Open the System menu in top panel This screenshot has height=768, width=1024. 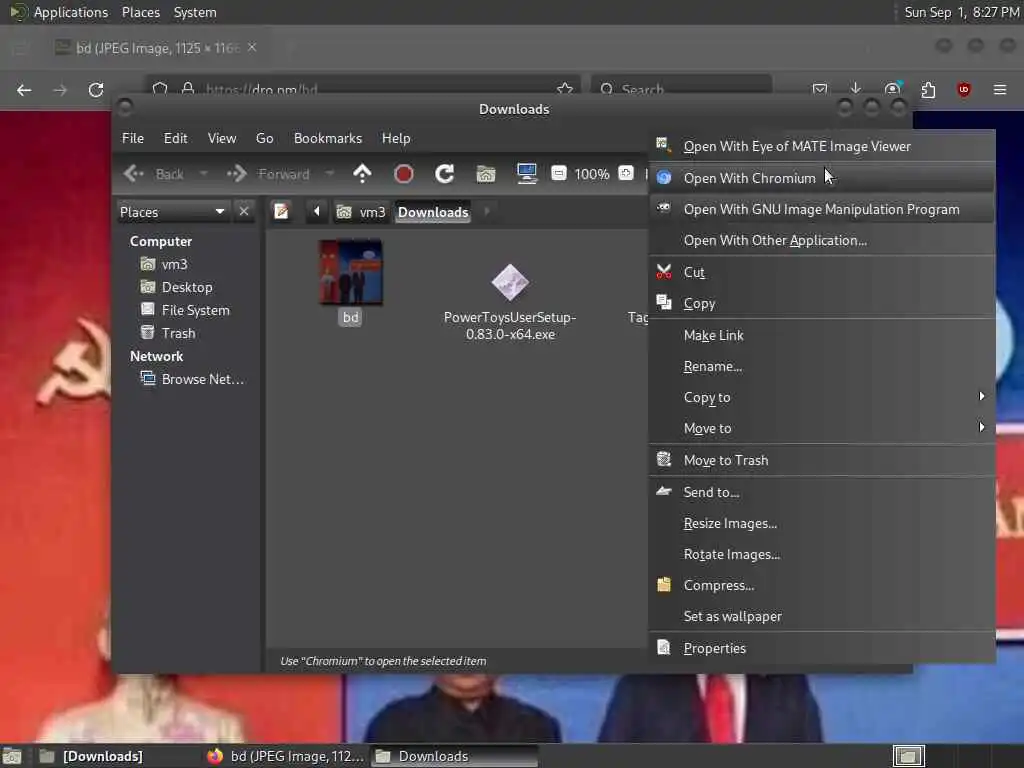195,12
